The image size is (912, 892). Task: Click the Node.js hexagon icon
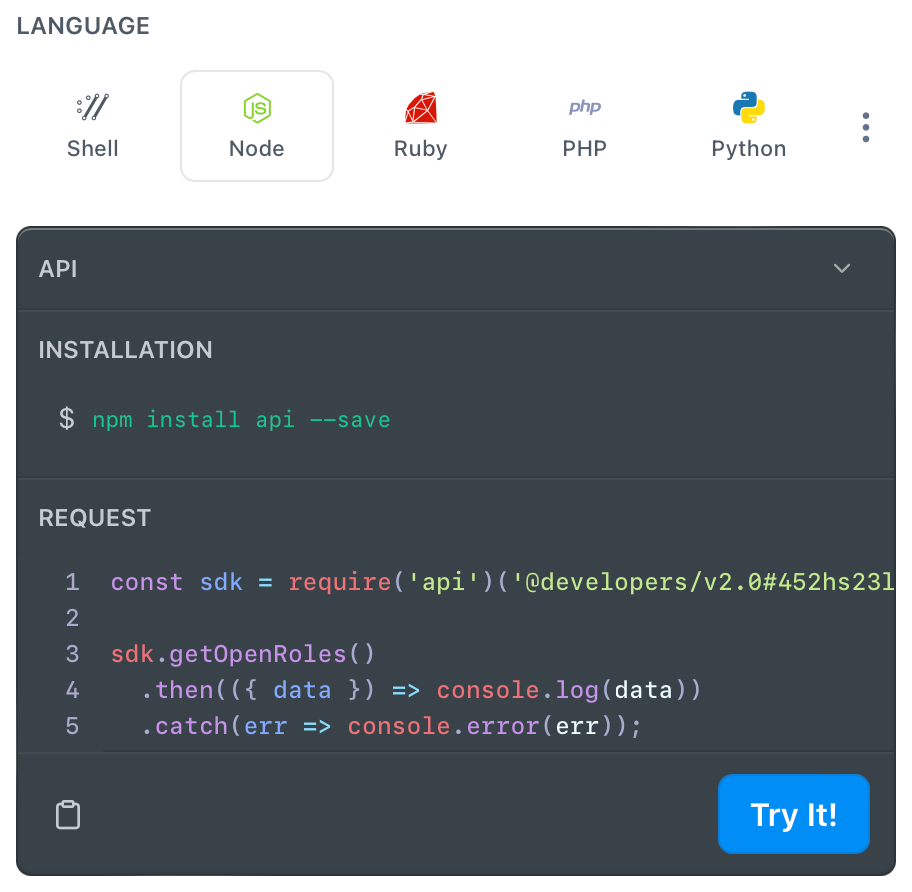[x=256, y=108]
